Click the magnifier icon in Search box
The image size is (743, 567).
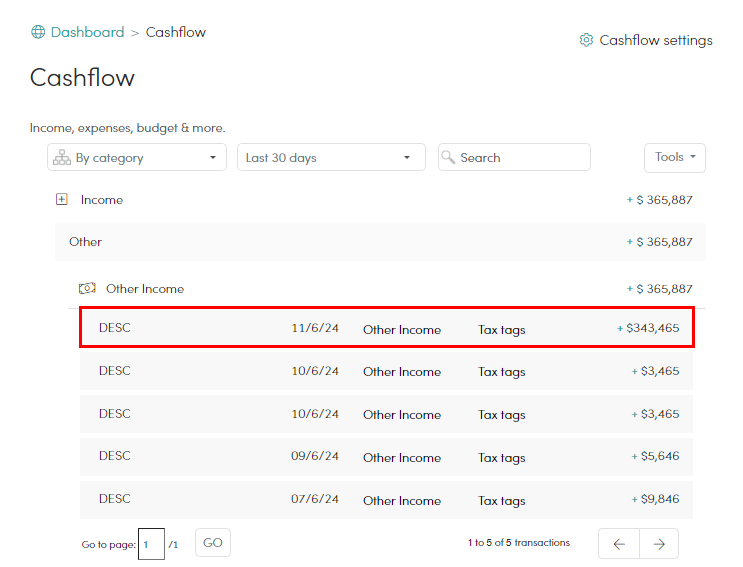[x=448, y=157]
